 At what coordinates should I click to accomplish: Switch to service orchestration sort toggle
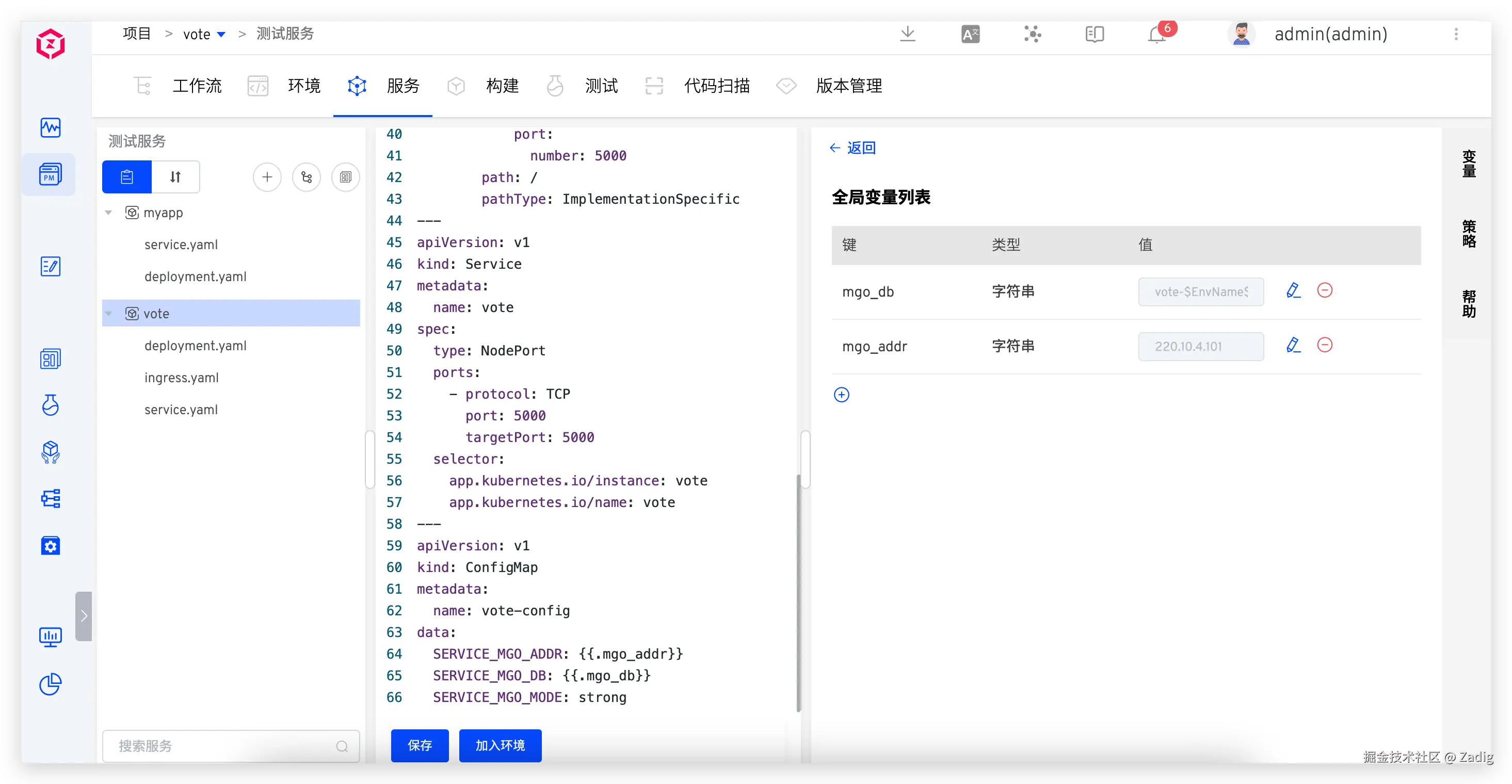click(x=175, y=176)
